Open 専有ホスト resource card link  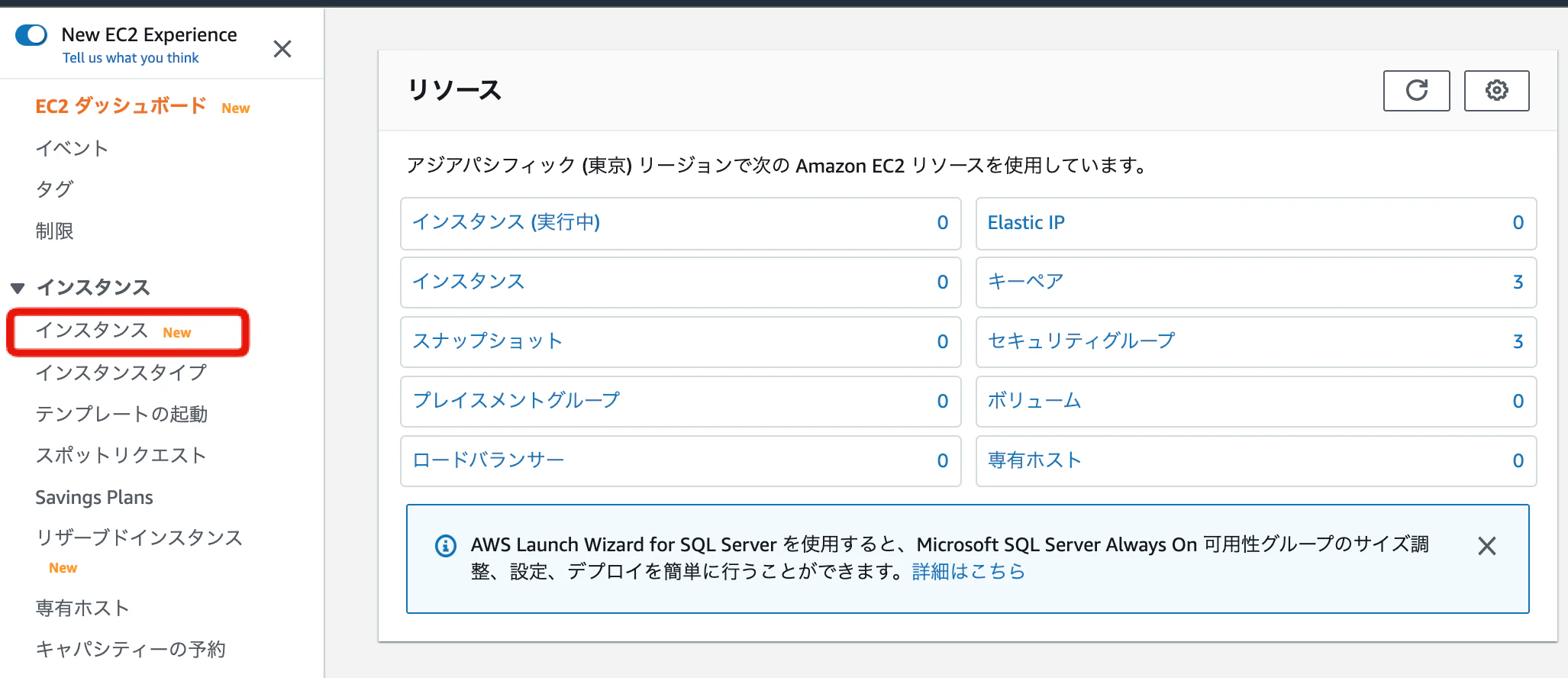[x=1034, y=460]
